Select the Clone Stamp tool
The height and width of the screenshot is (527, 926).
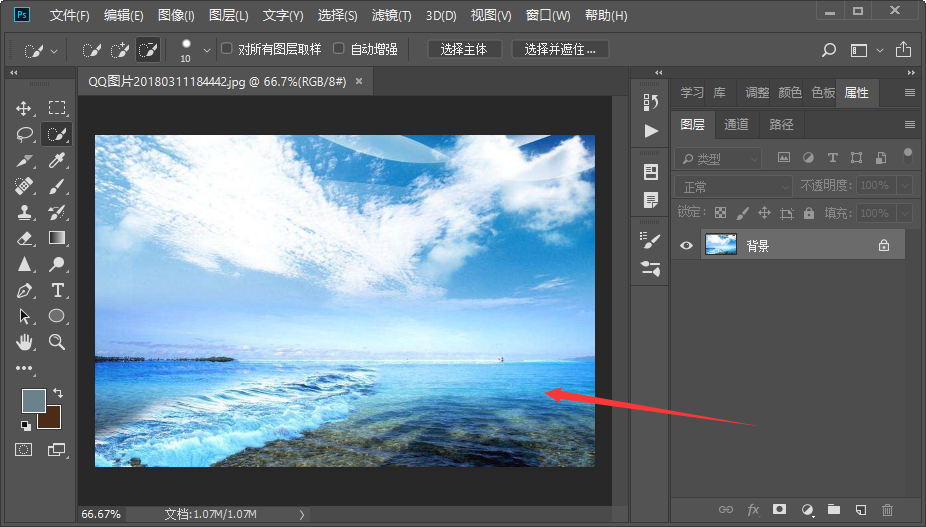point(24,212)
